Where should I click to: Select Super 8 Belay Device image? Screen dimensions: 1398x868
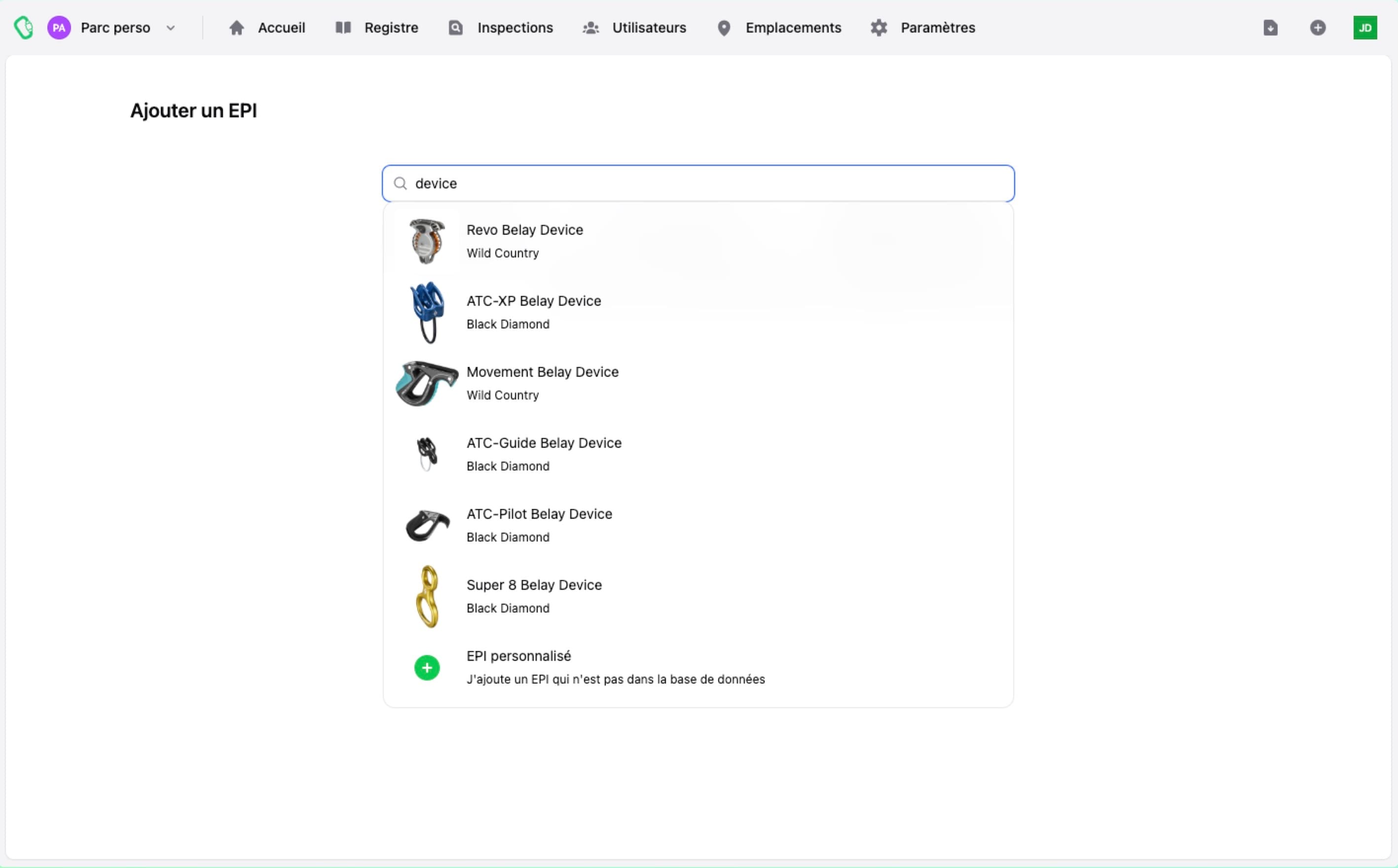(427, 596)
